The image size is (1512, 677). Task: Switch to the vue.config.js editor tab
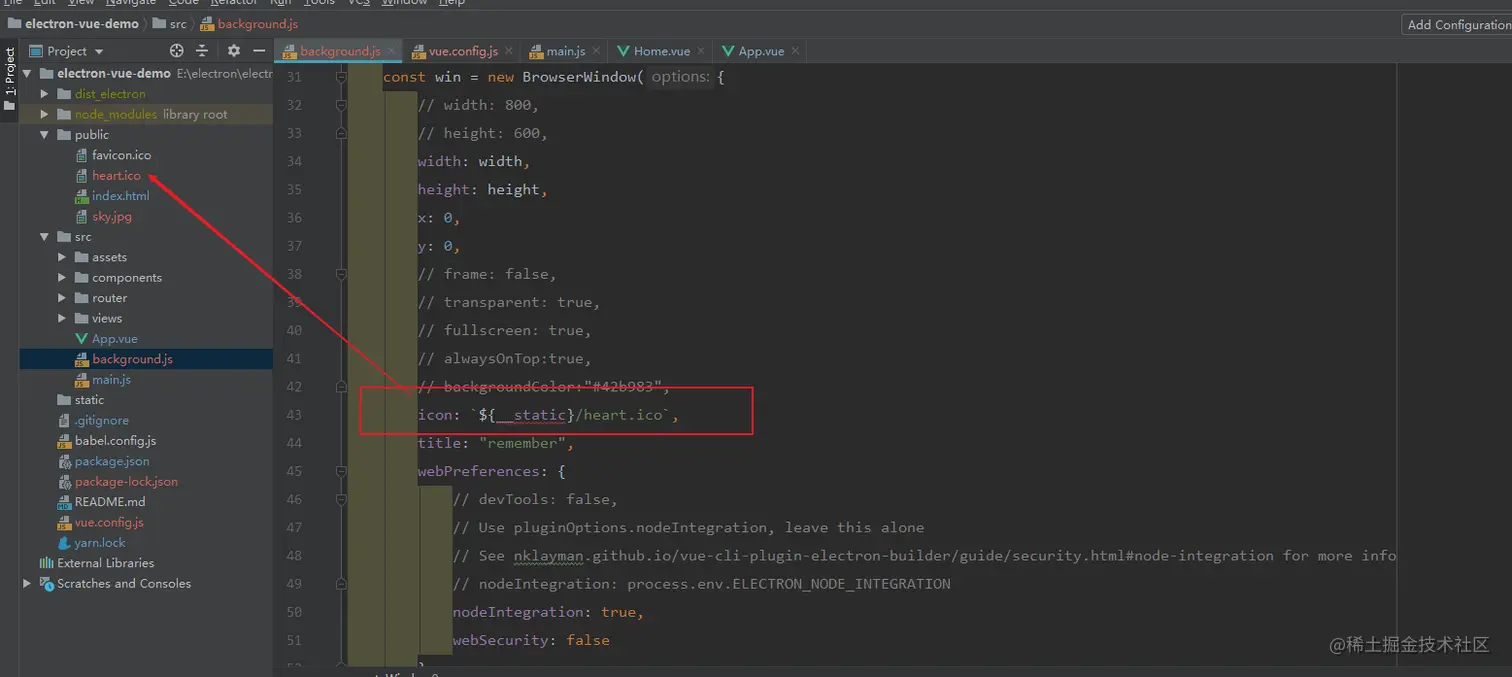[x=461, y=51]
